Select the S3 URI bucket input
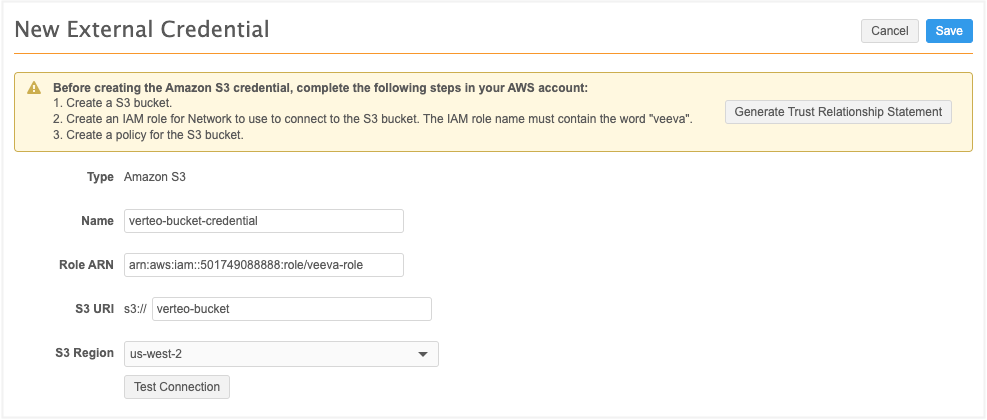 [x=291, y=309]
